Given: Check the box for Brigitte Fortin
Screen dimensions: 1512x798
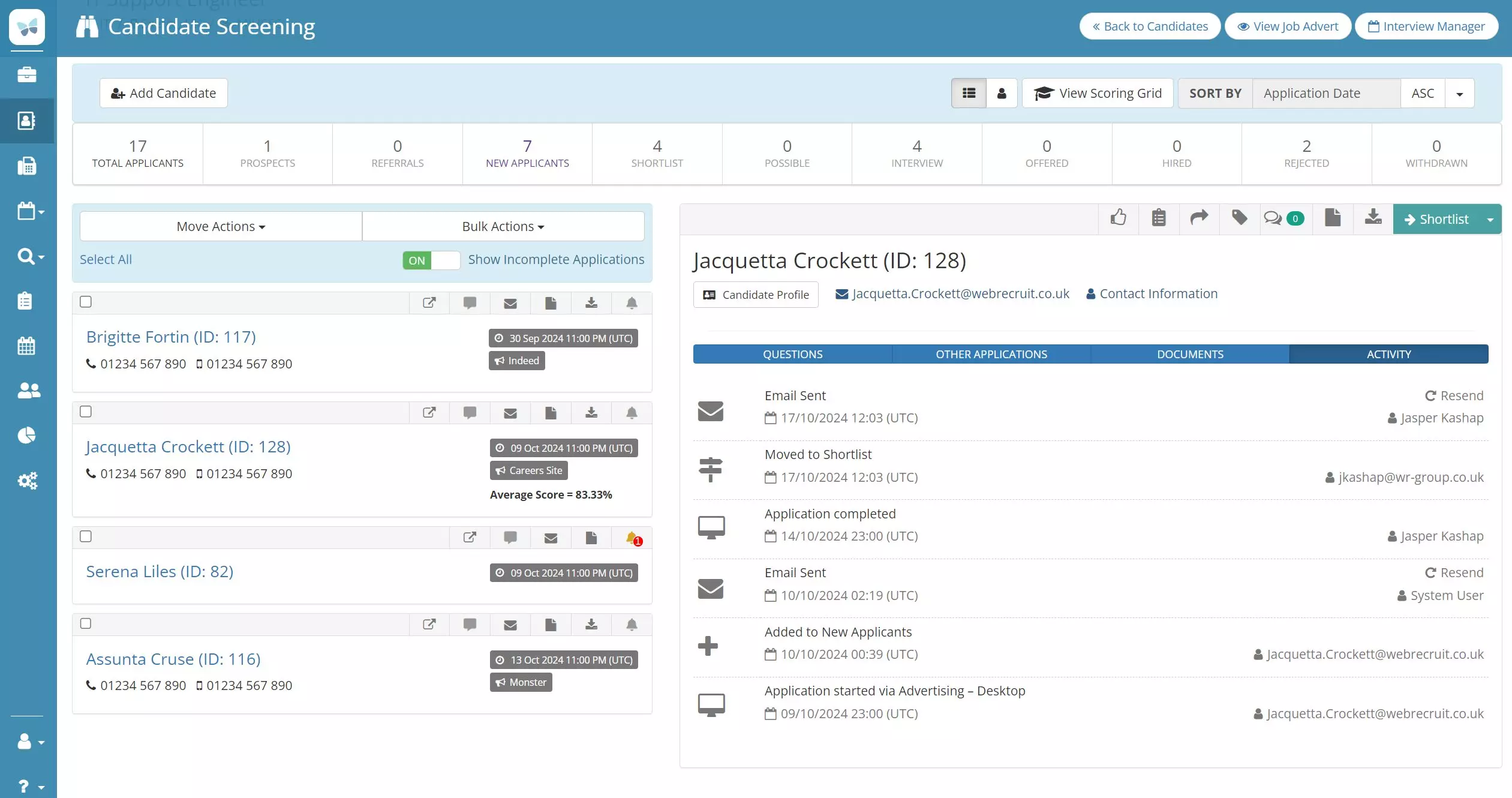Looking at the screenshot, I should coord(86,302).
